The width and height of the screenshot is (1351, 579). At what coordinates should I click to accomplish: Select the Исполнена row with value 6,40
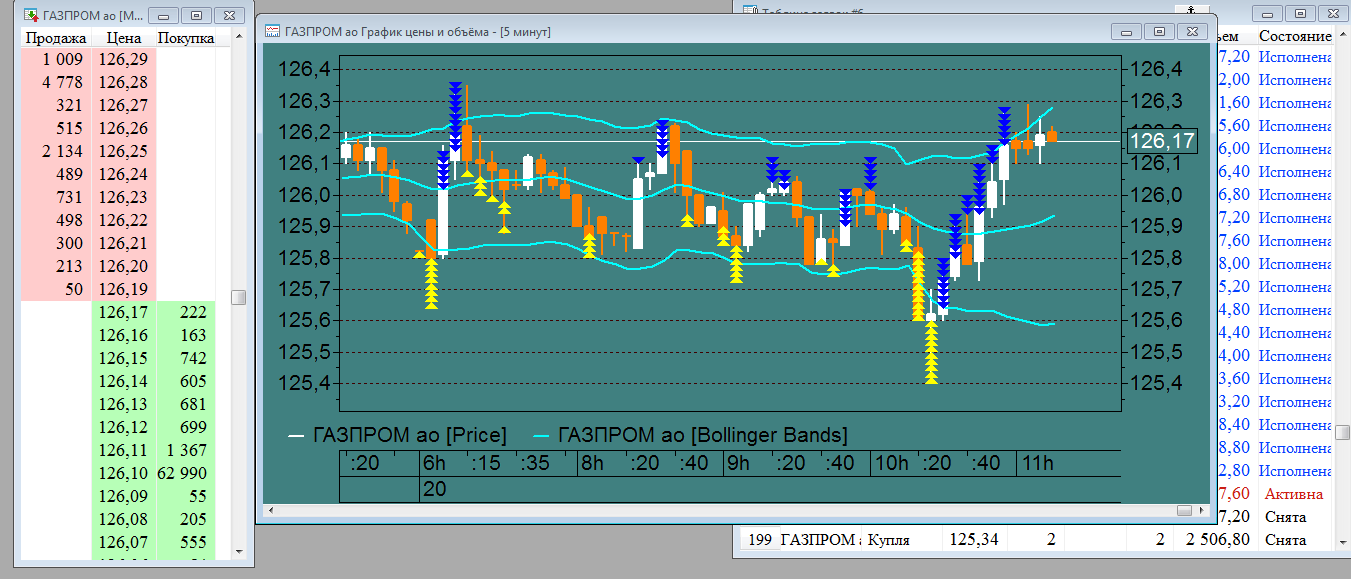tap(1275, 172)
